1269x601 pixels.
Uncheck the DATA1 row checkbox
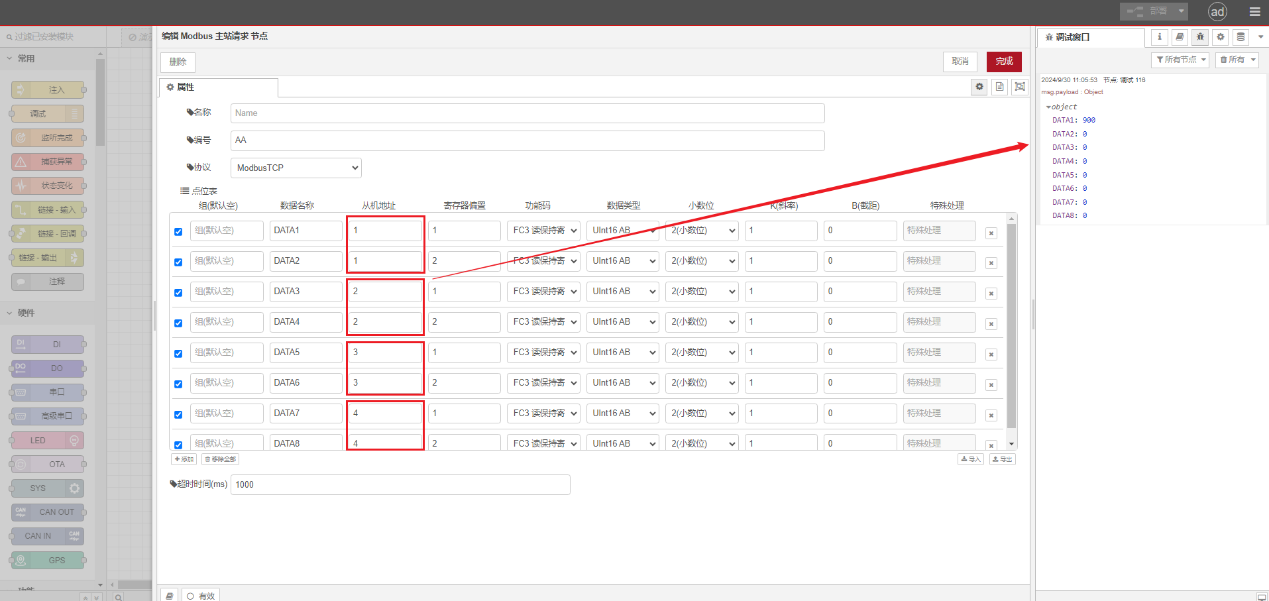tap(179, 232)
